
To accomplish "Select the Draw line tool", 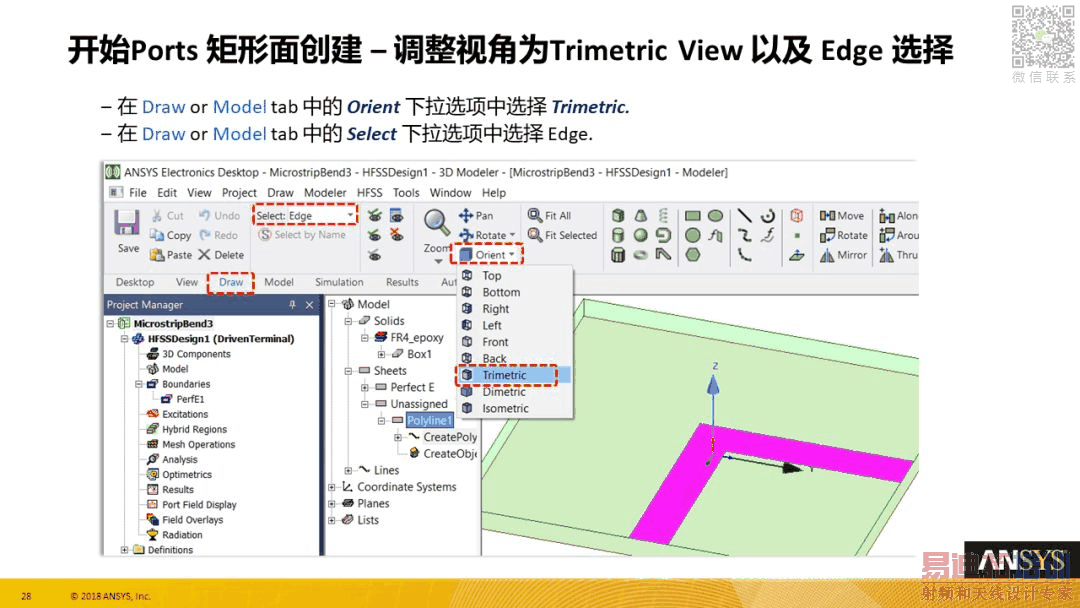I will click(x=745, y=216).
